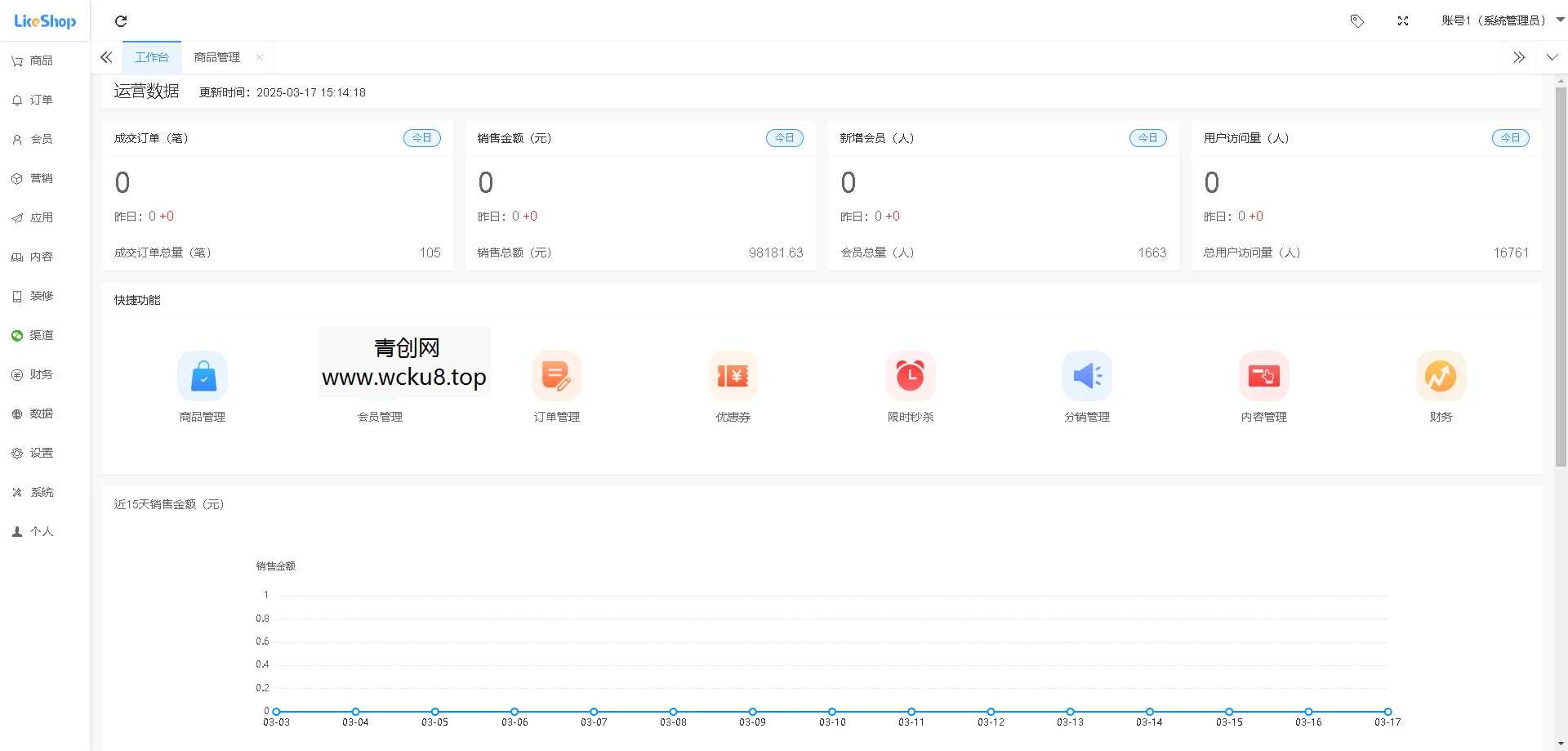The image size is (1568, 751).
Task: Open the 商品管理 quick function icon
Action: click(x=202, y=376)
